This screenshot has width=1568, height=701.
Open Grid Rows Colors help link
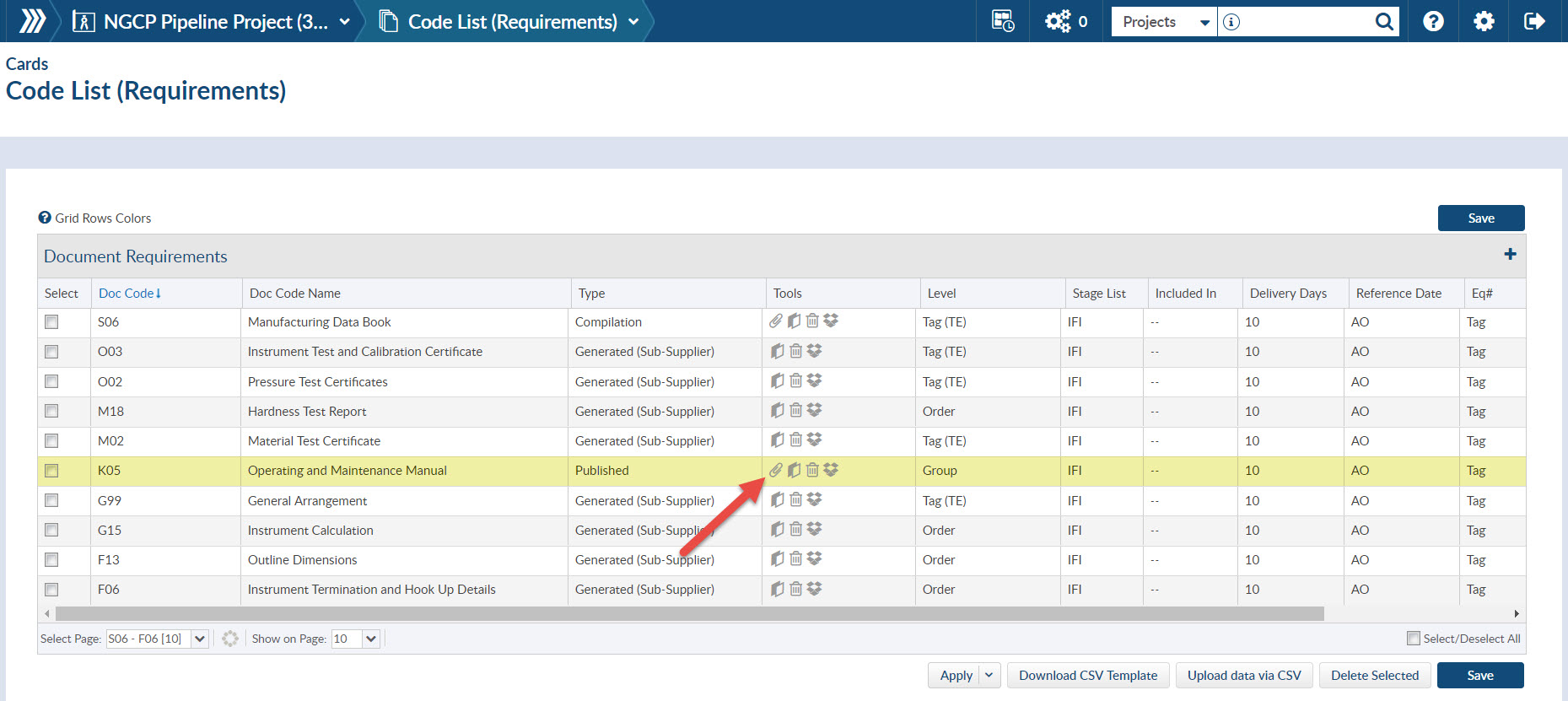[x=95, y=218]
